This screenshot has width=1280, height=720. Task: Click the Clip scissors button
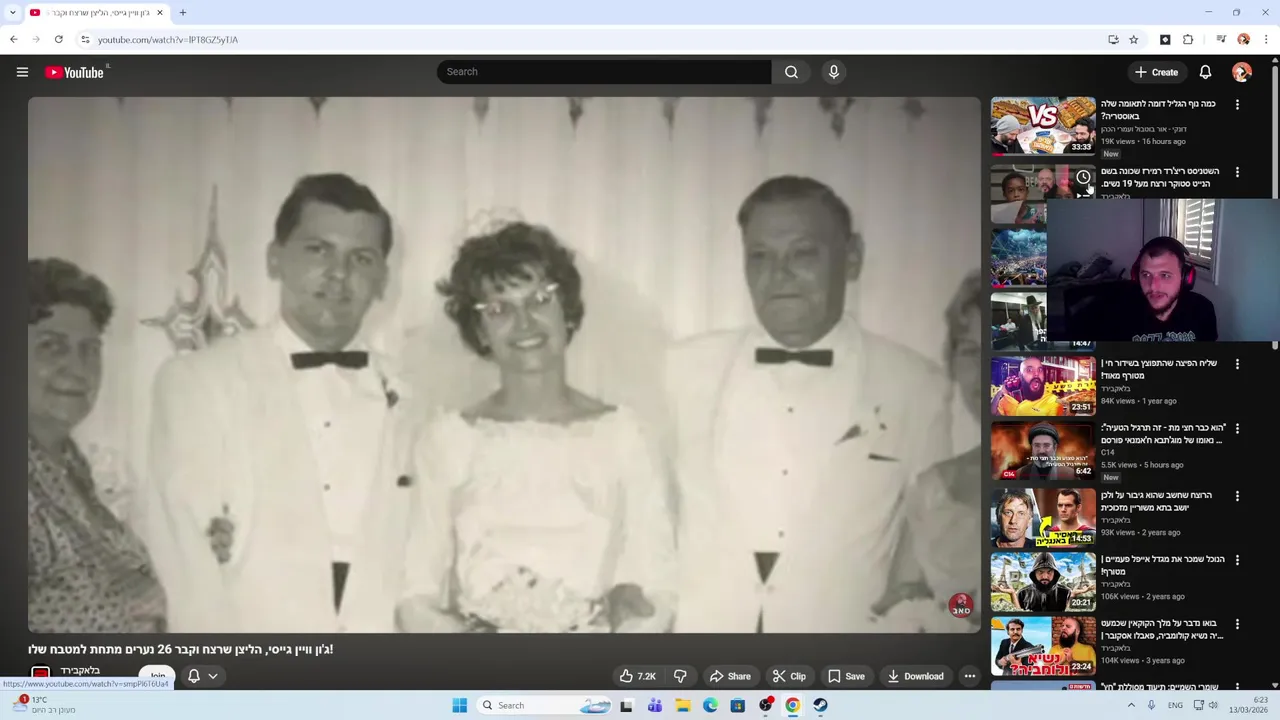pyautogui.click(x=789, y=676)
